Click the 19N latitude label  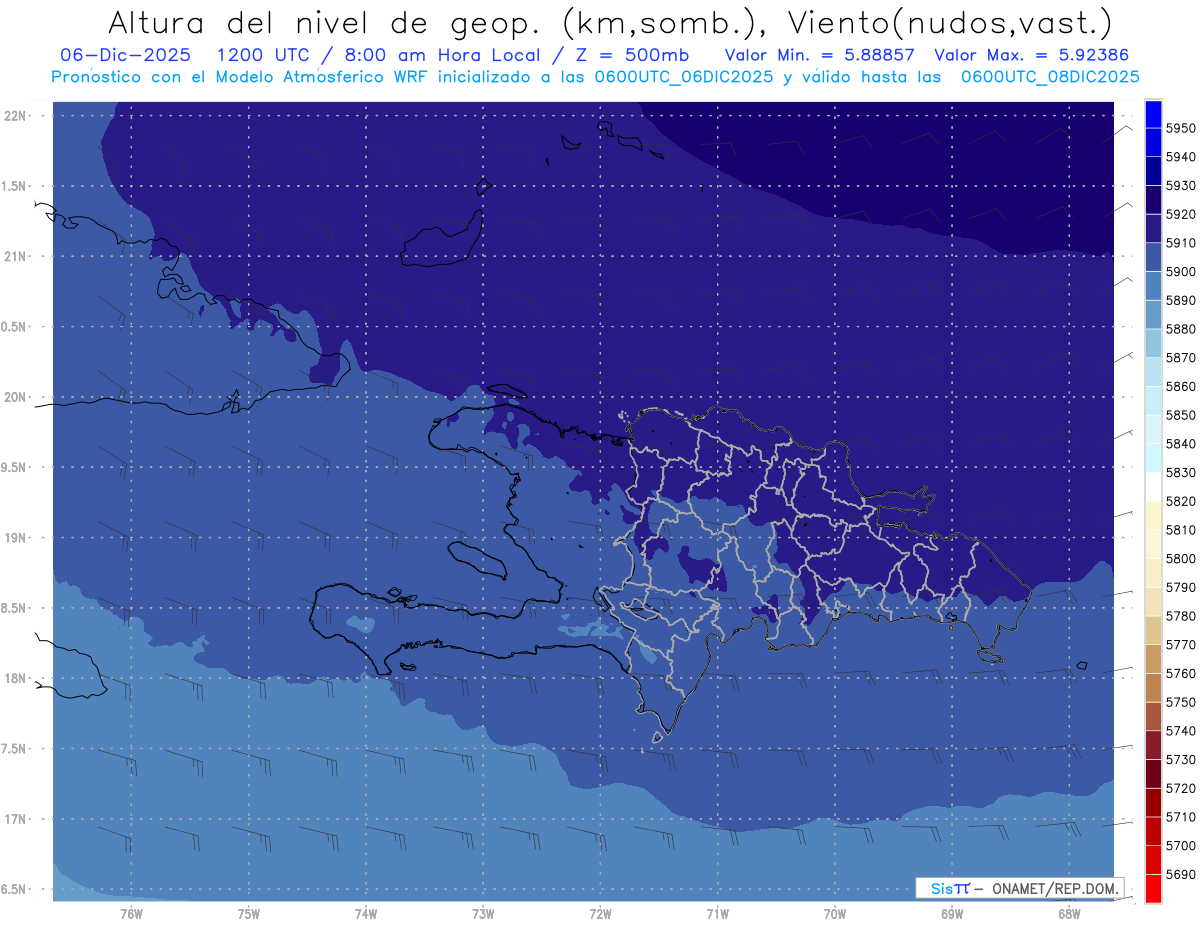tap(15, 537)
